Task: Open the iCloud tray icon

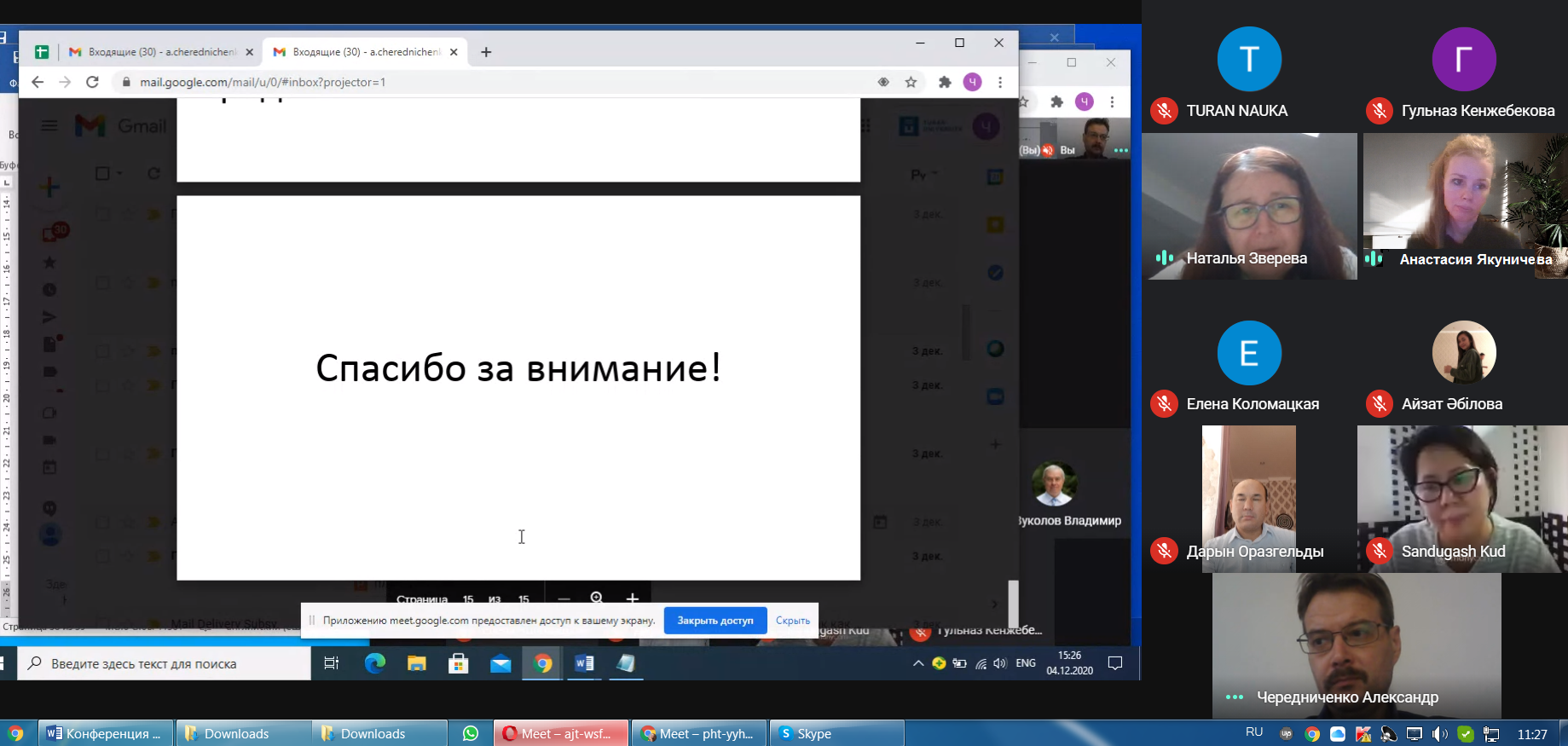Action: click(x=1338, y=734)
